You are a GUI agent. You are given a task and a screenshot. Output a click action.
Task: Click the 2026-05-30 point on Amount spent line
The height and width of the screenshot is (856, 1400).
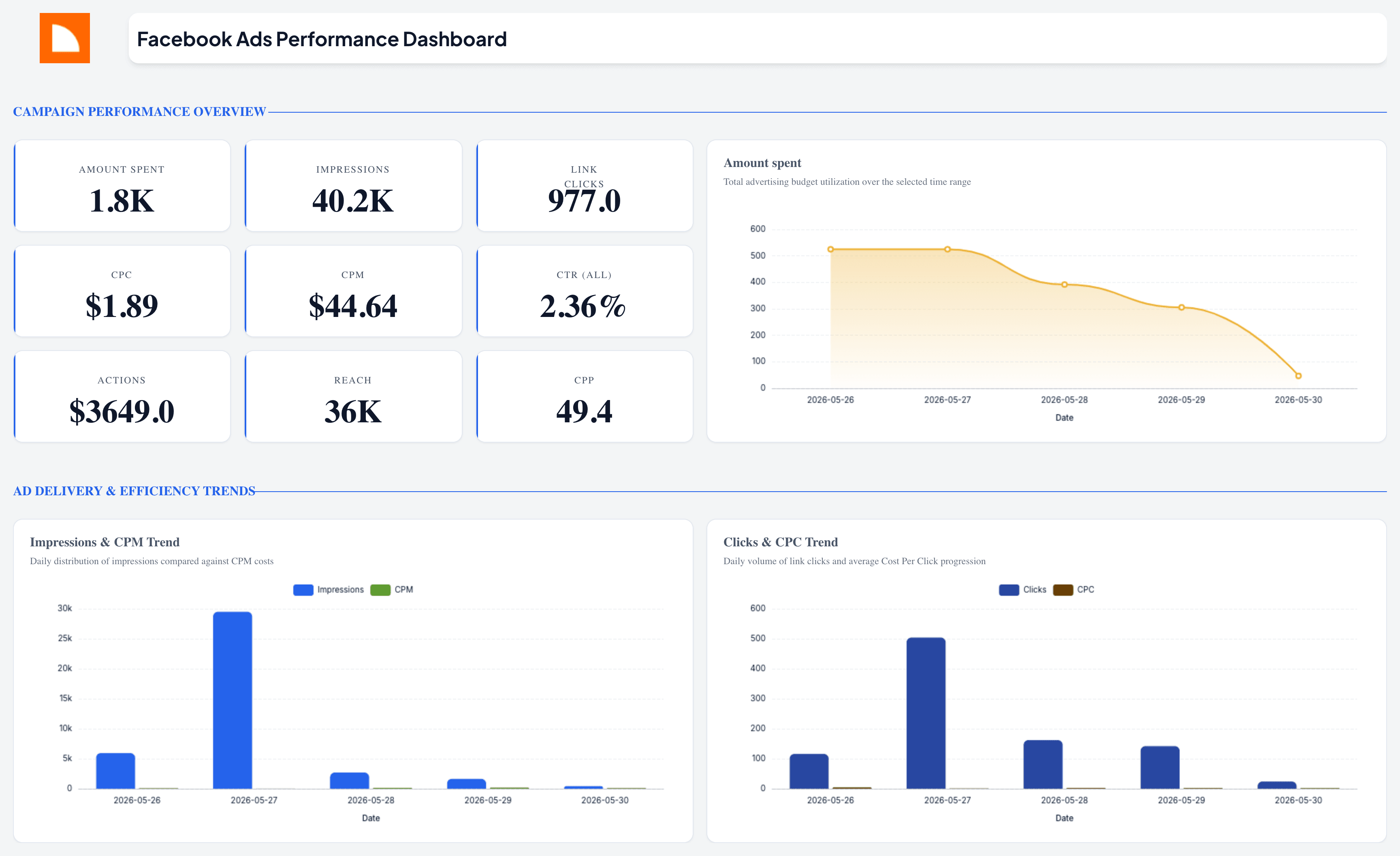click(1298, 376)
